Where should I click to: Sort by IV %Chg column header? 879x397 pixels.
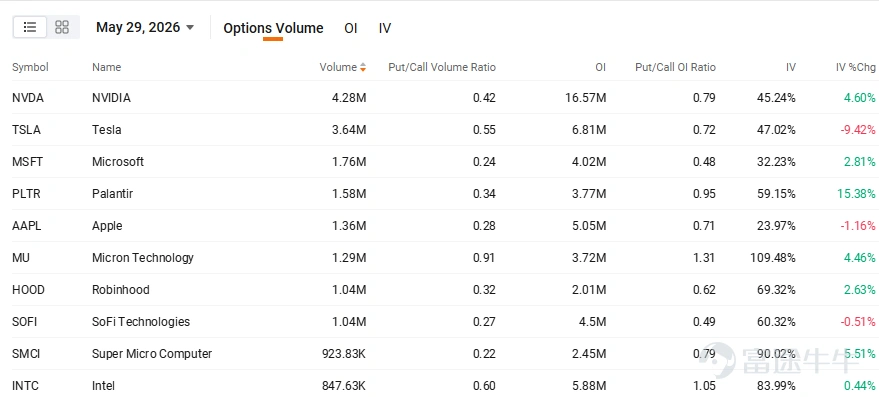[855, 67]
